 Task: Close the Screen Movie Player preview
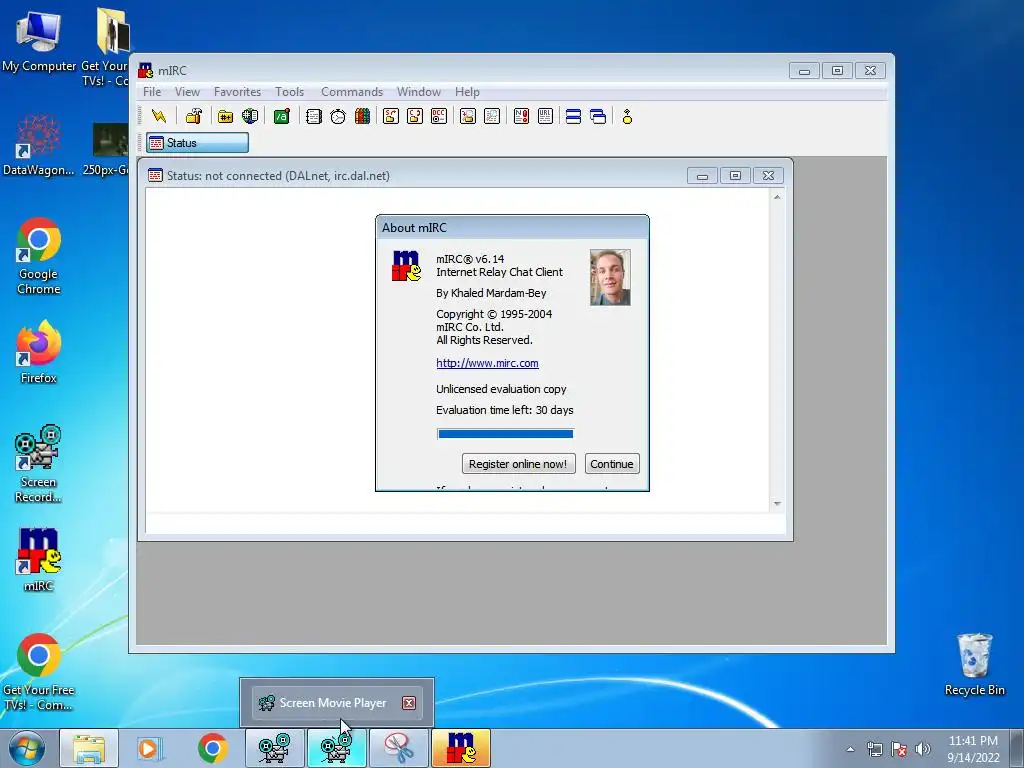(x=409, y=703)
